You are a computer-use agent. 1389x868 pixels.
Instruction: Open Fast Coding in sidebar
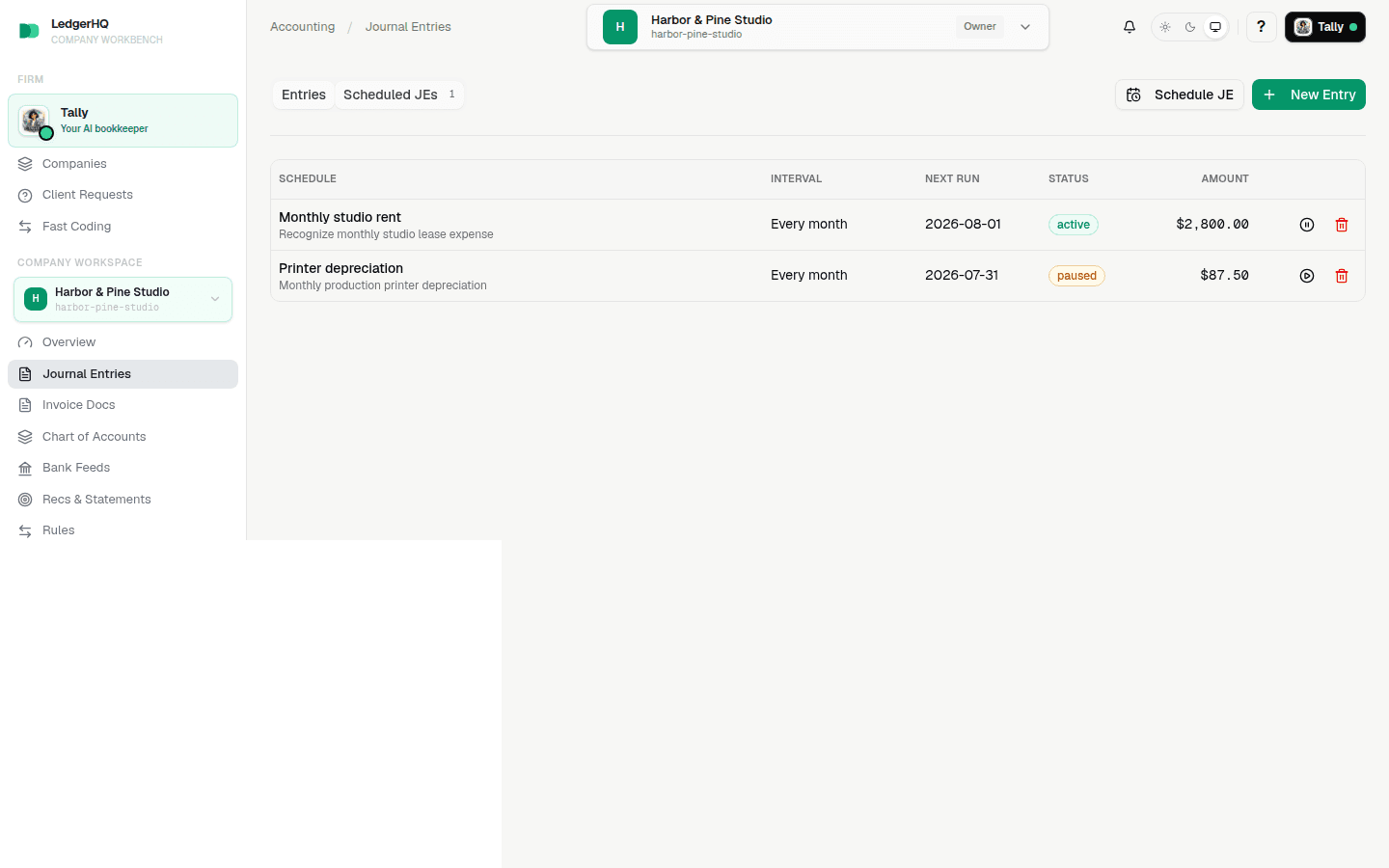click(123, 227)
